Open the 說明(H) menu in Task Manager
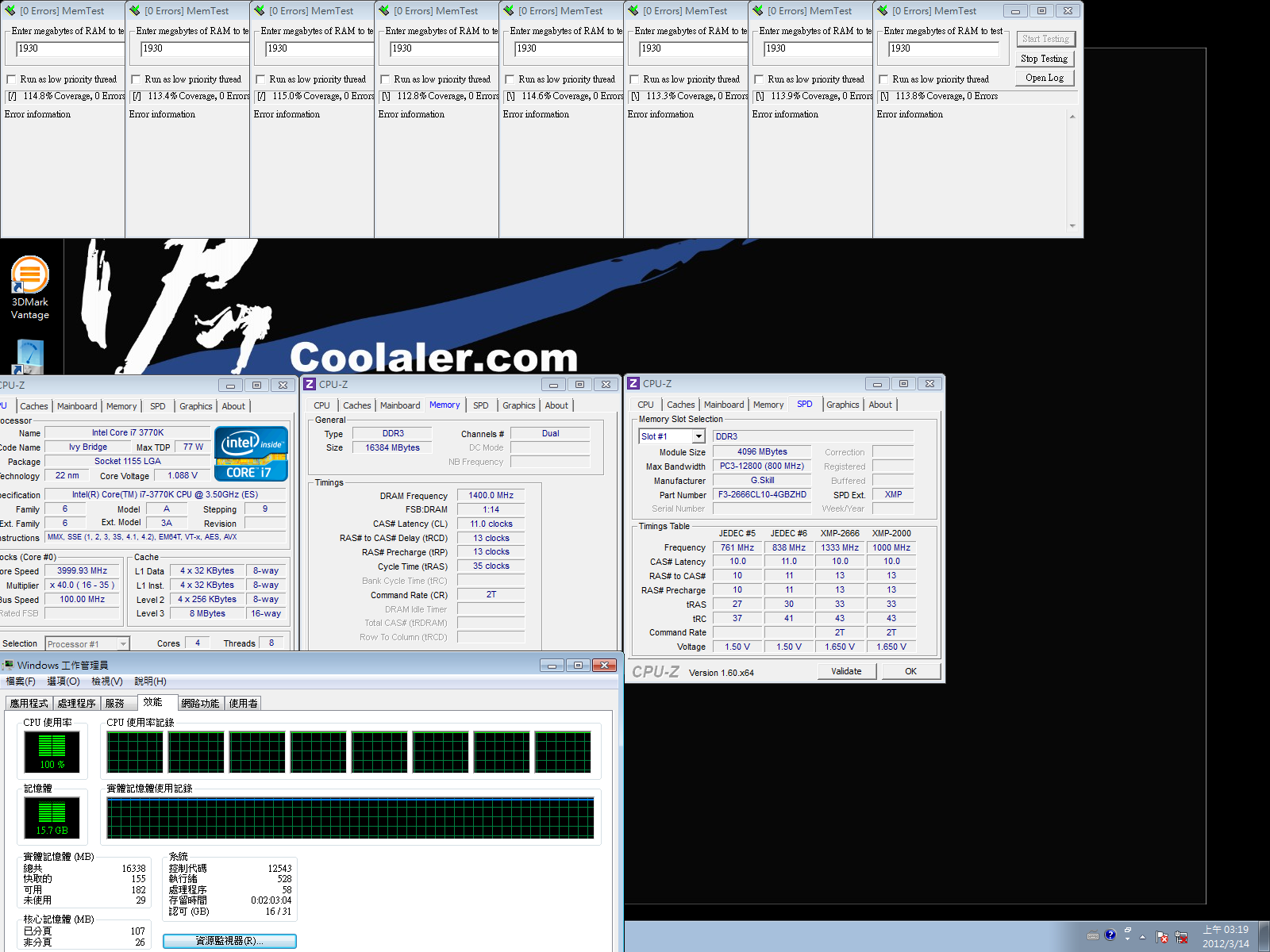Screen dimensions: 1270x952 [x=150, y=681]
